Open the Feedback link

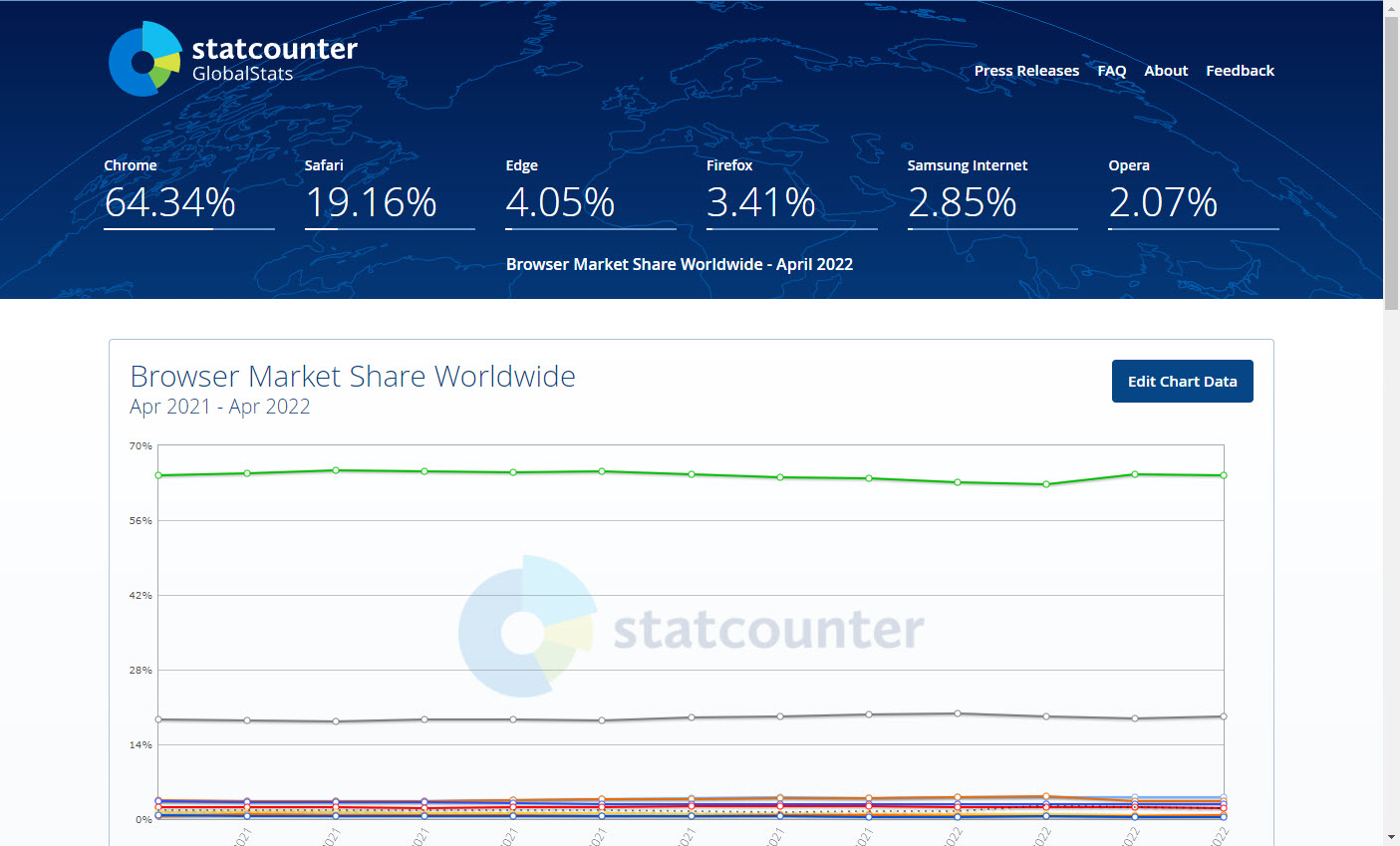1240,71
